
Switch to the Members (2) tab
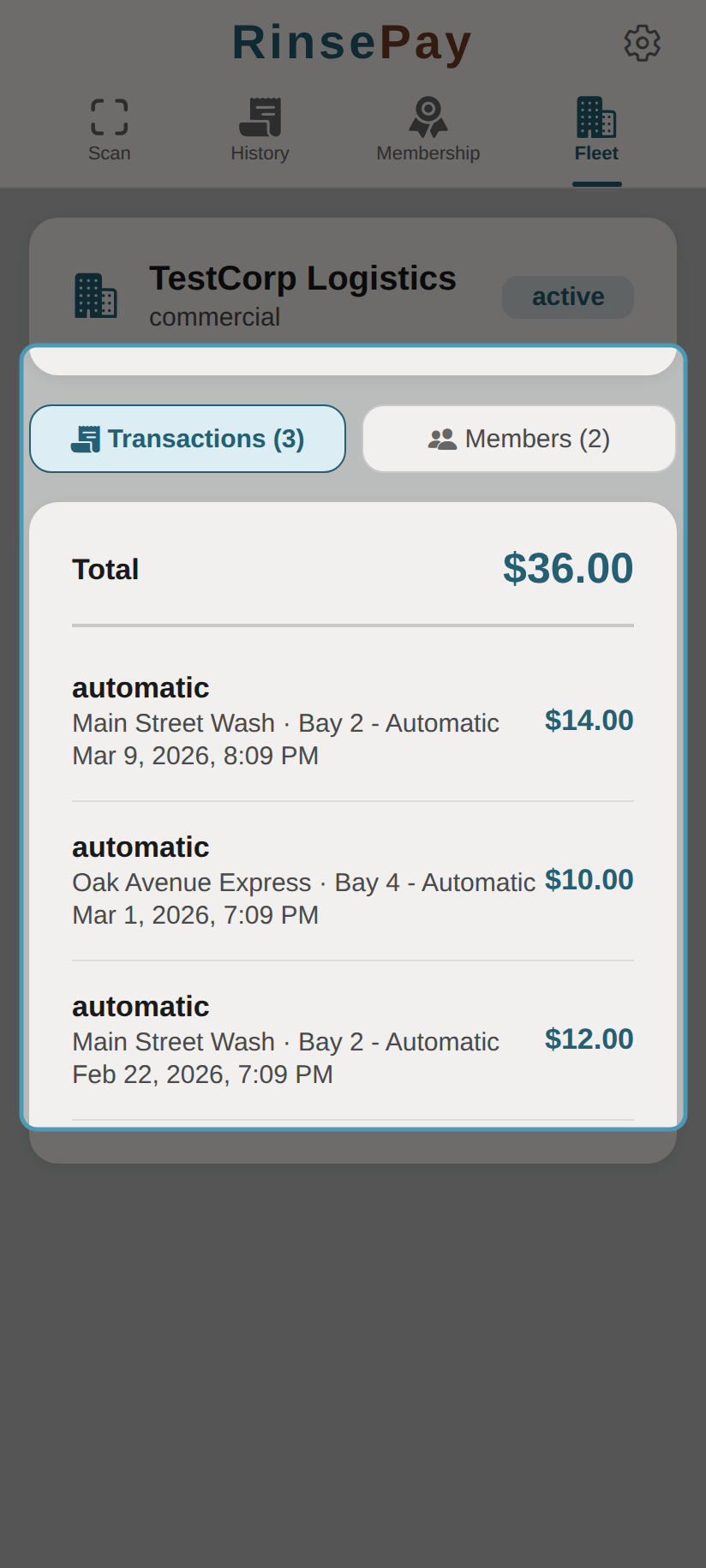[518, 438]
